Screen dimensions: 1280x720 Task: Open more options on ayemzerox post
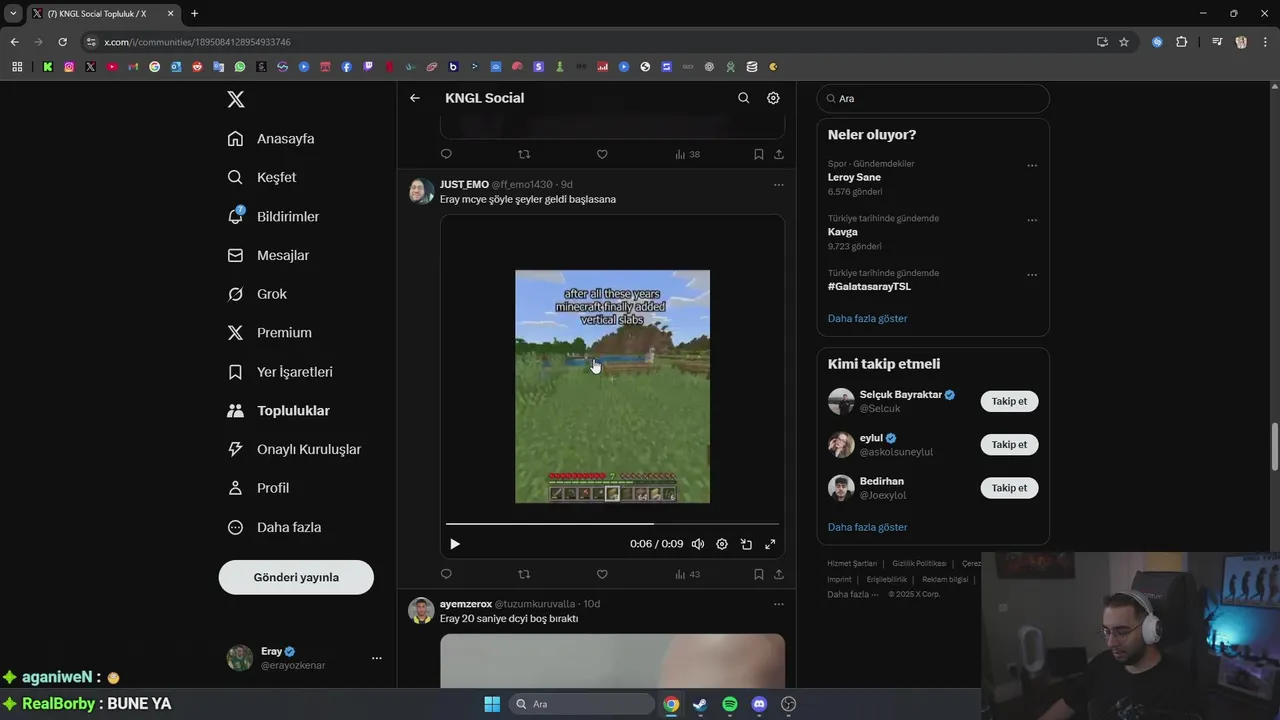[x=779, y=604]
